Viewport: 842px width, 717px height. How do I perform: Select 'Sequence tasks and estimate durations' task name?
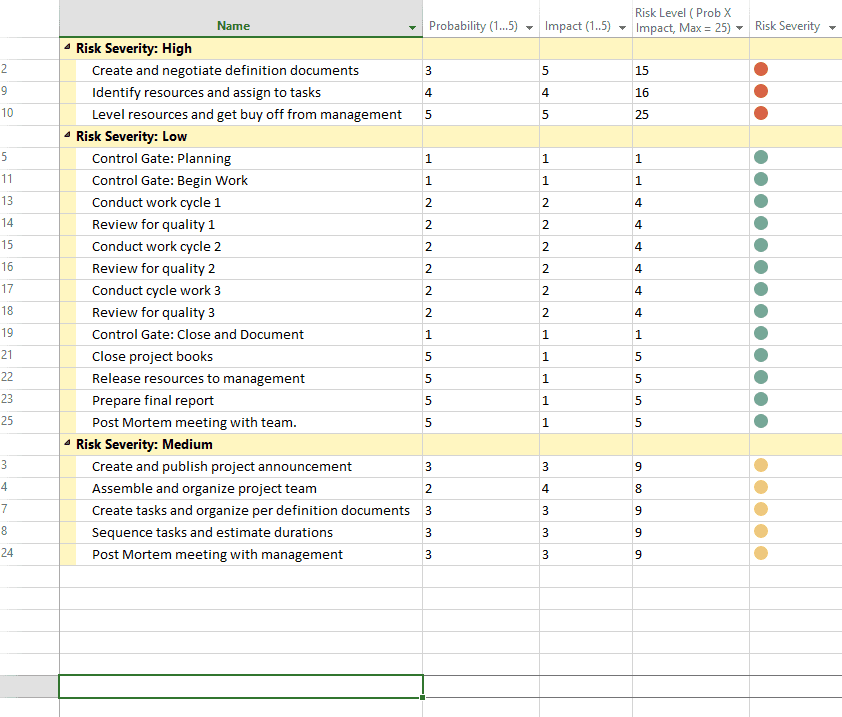(212, 533)
